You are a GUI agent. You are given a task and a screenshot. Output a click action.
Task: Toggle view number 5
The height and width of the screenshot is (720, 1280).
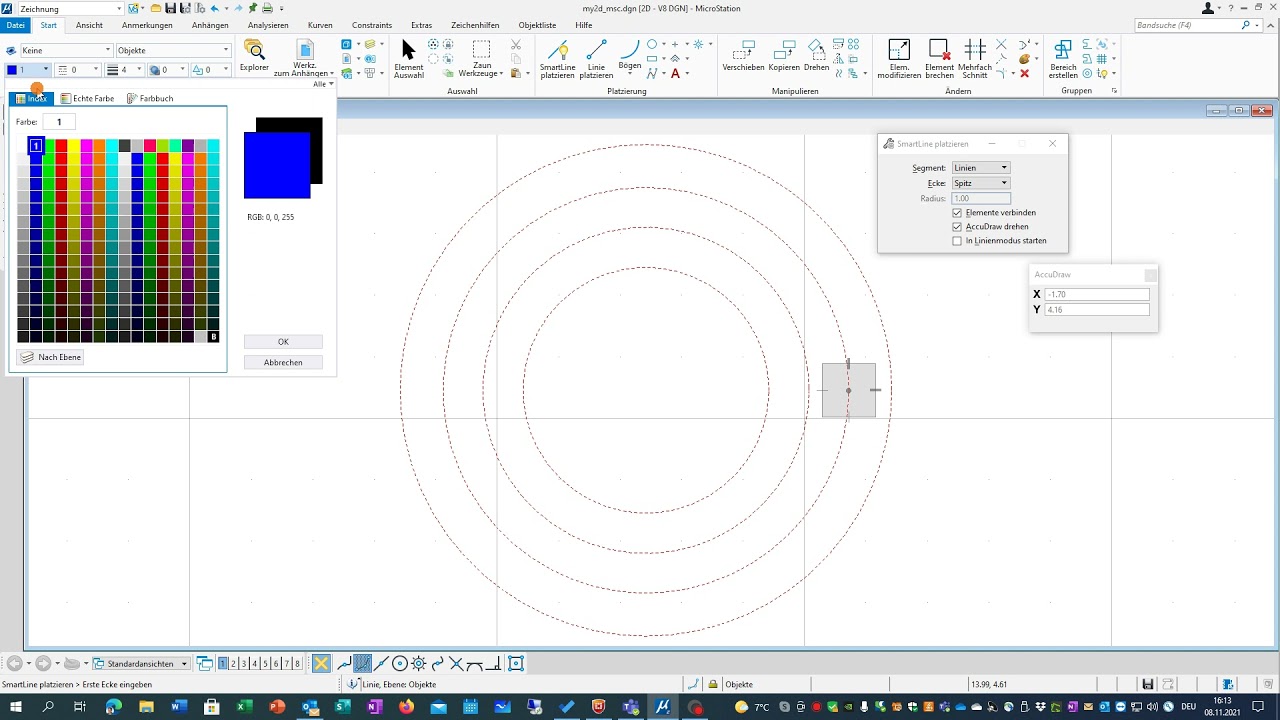coord(265,663)
